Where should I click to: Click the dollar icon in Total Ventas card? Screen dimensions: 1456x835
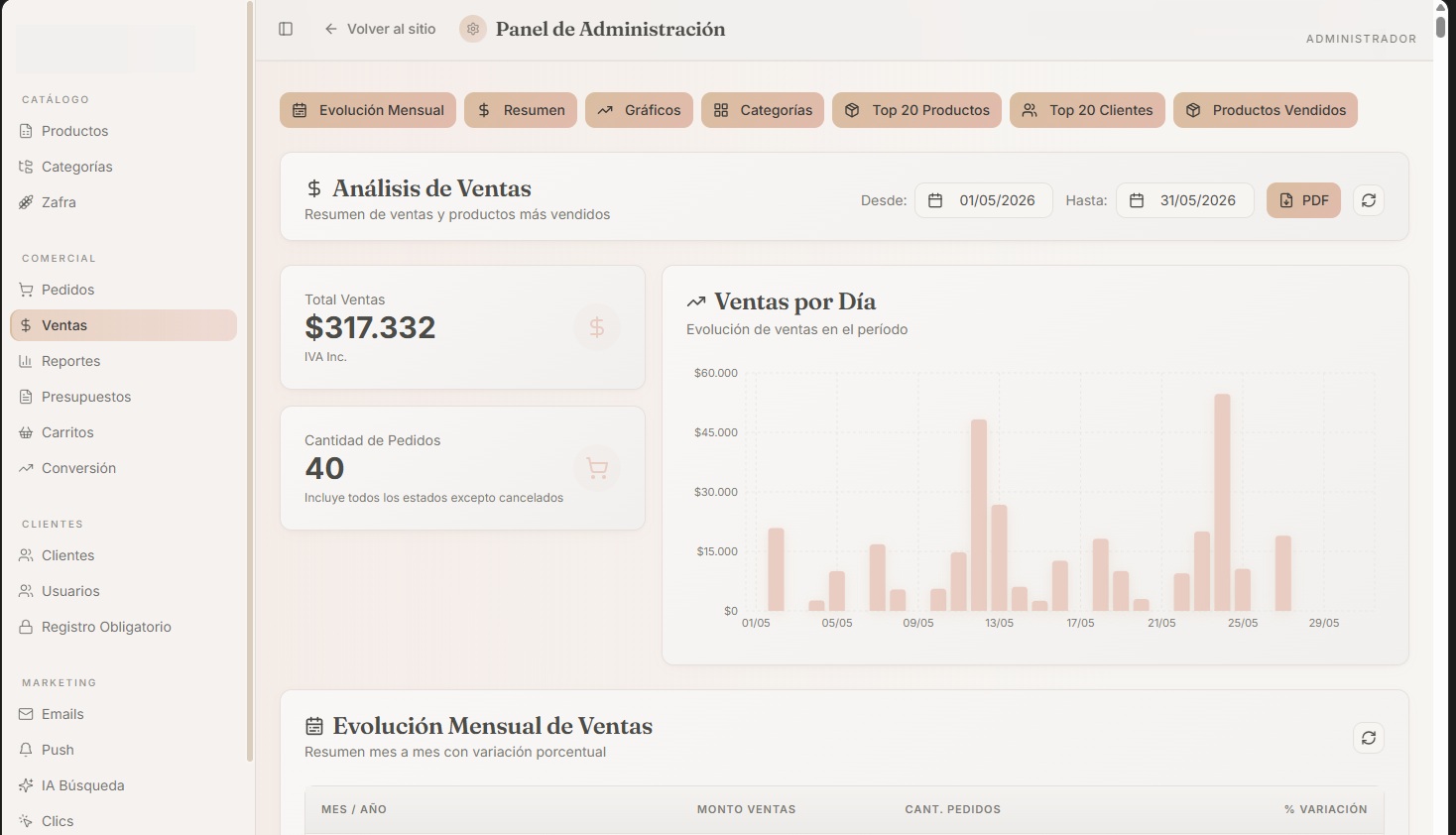click(597, 327)
